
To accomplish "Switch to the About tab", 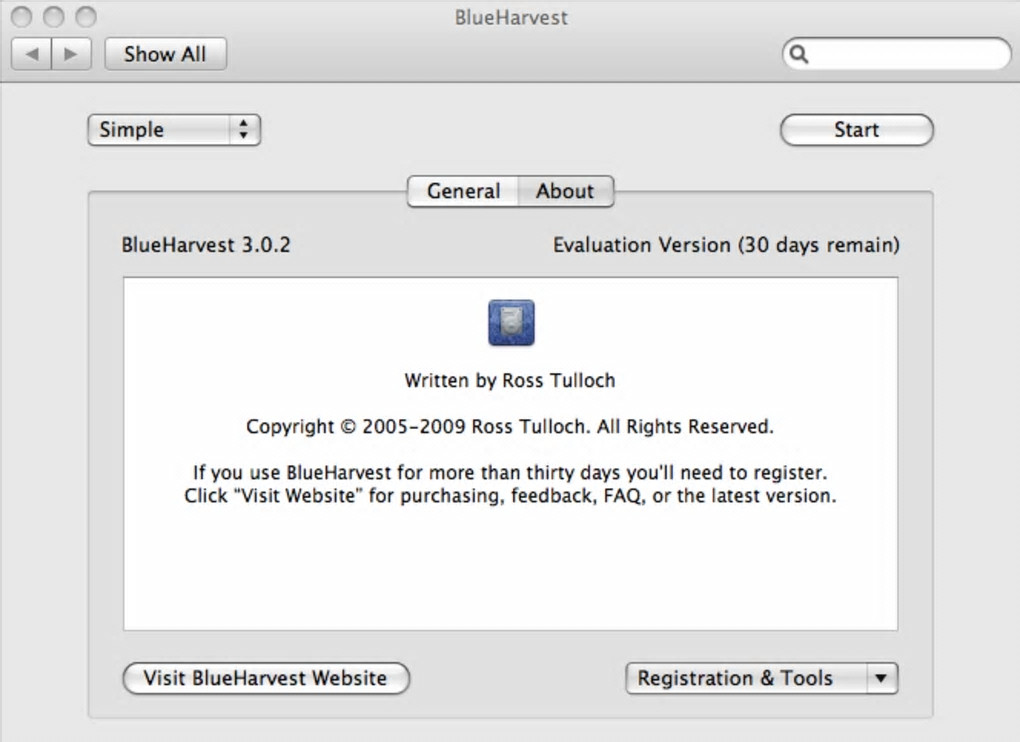I will (565, 191).
